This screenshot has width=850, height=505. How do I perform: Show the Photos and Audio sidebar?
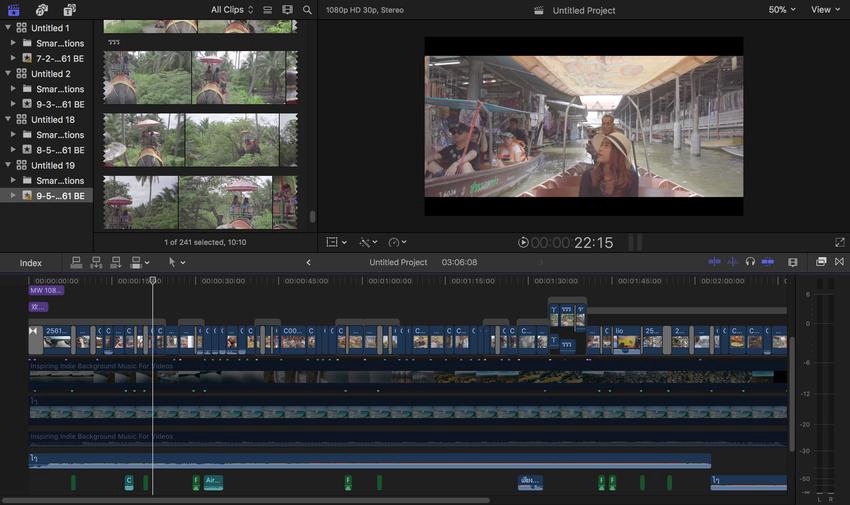[42, 9]
